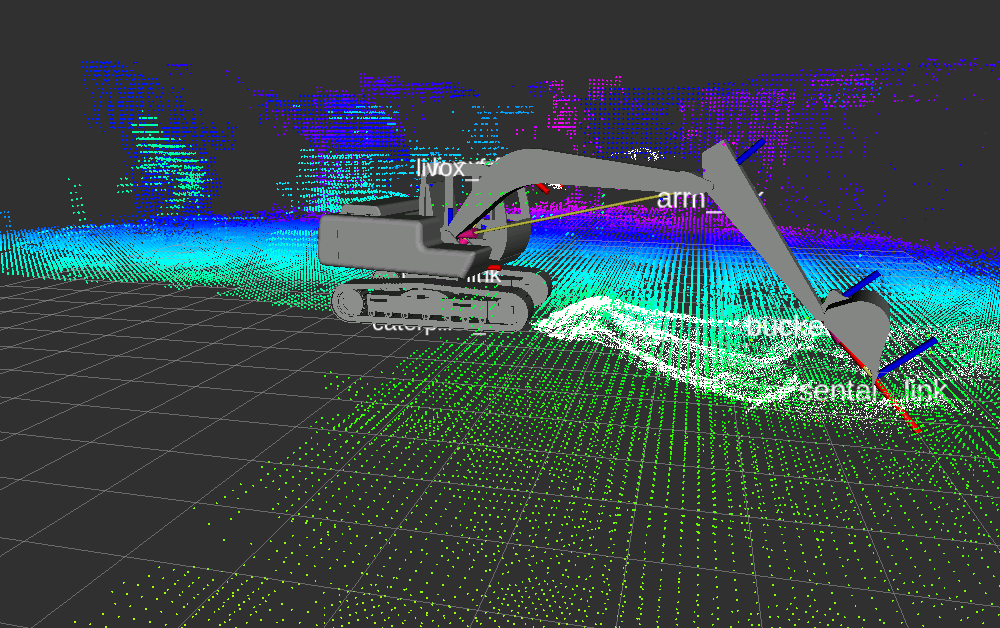This screenshot has width=1000, height=628.
Task: Click the "sentan_link" frame label
Action: tap(872, 390)
